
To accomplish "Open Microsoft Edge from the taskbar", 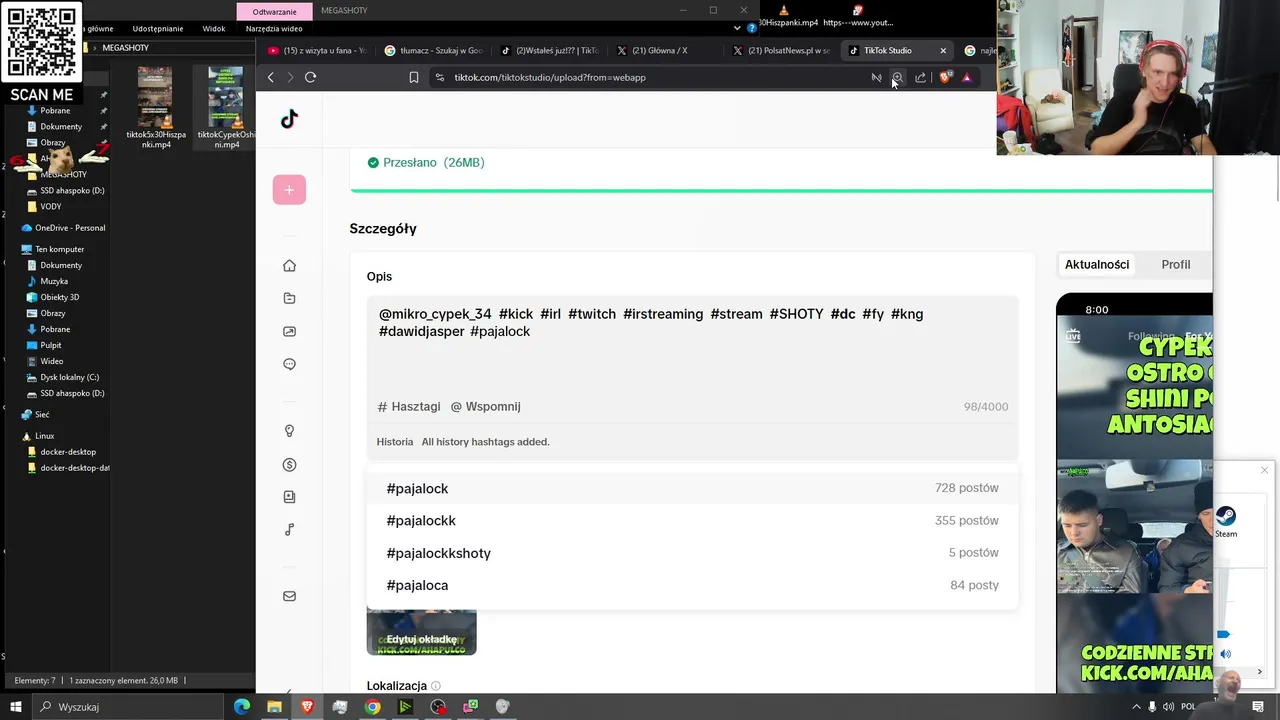I will point(241,707).
